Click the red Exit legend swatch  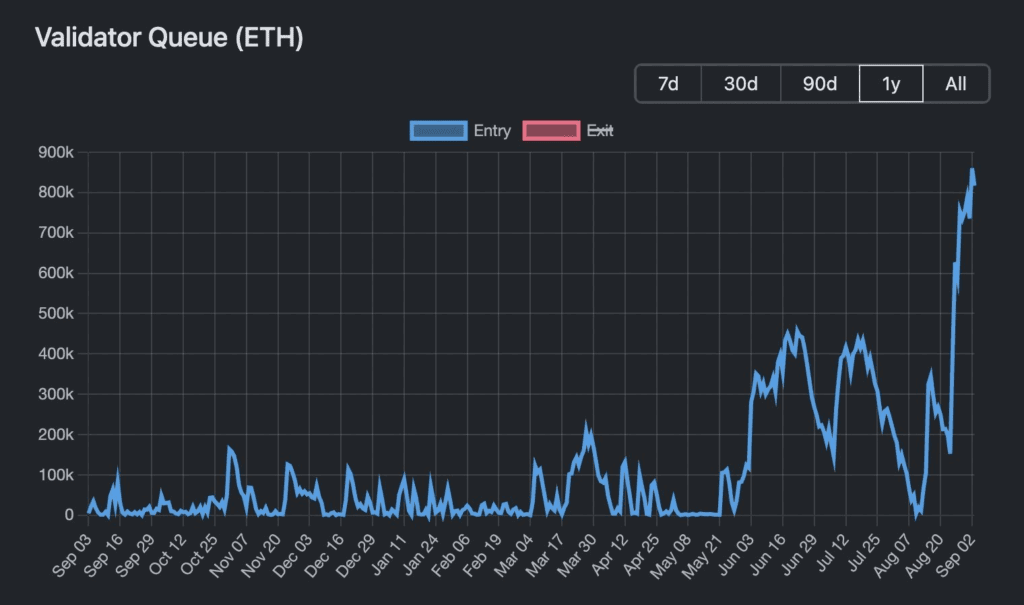click(x=551, y=131)
